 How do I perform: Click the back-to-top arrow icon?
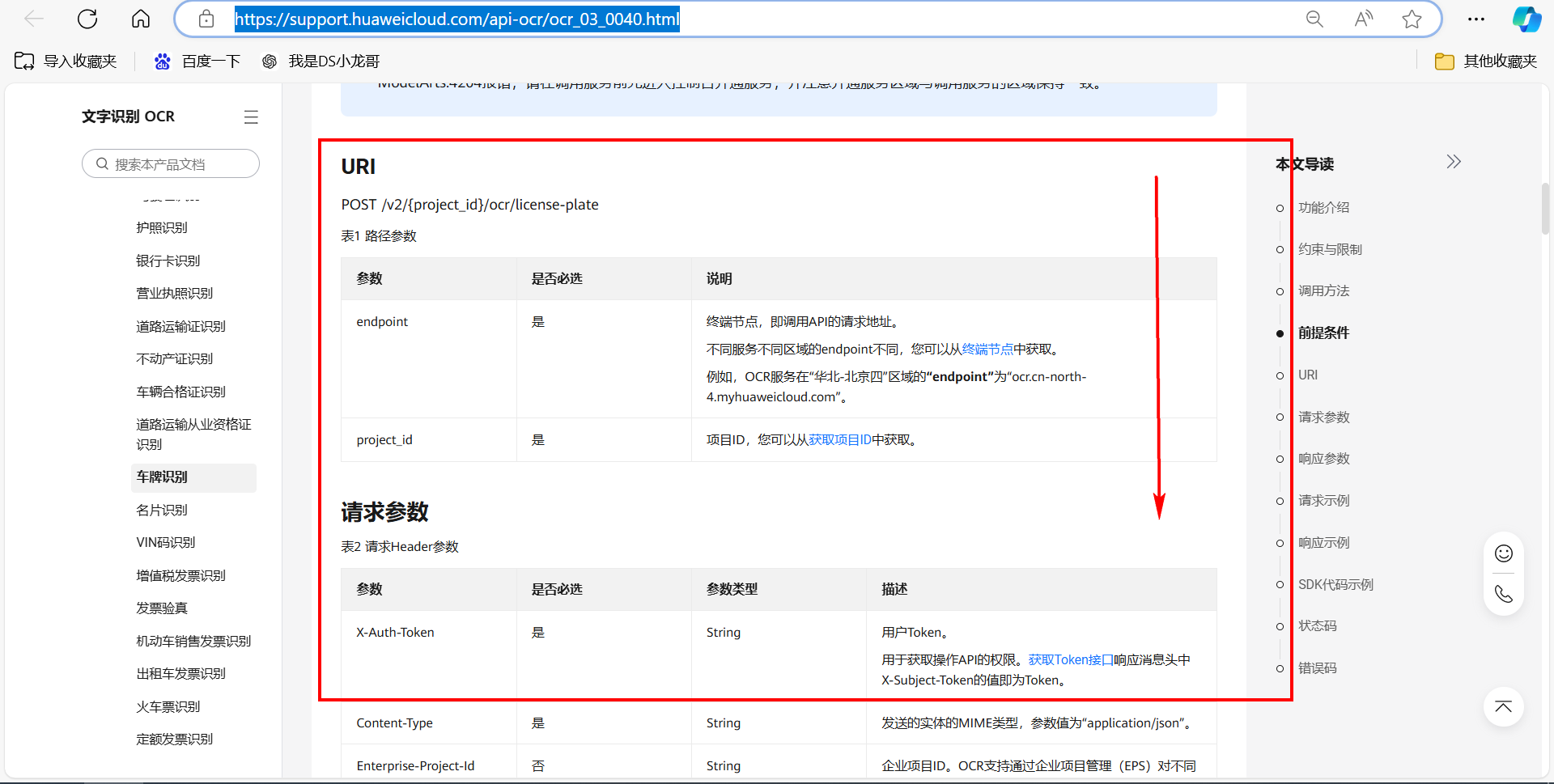pyautogui.click(x=1503, y=706)
